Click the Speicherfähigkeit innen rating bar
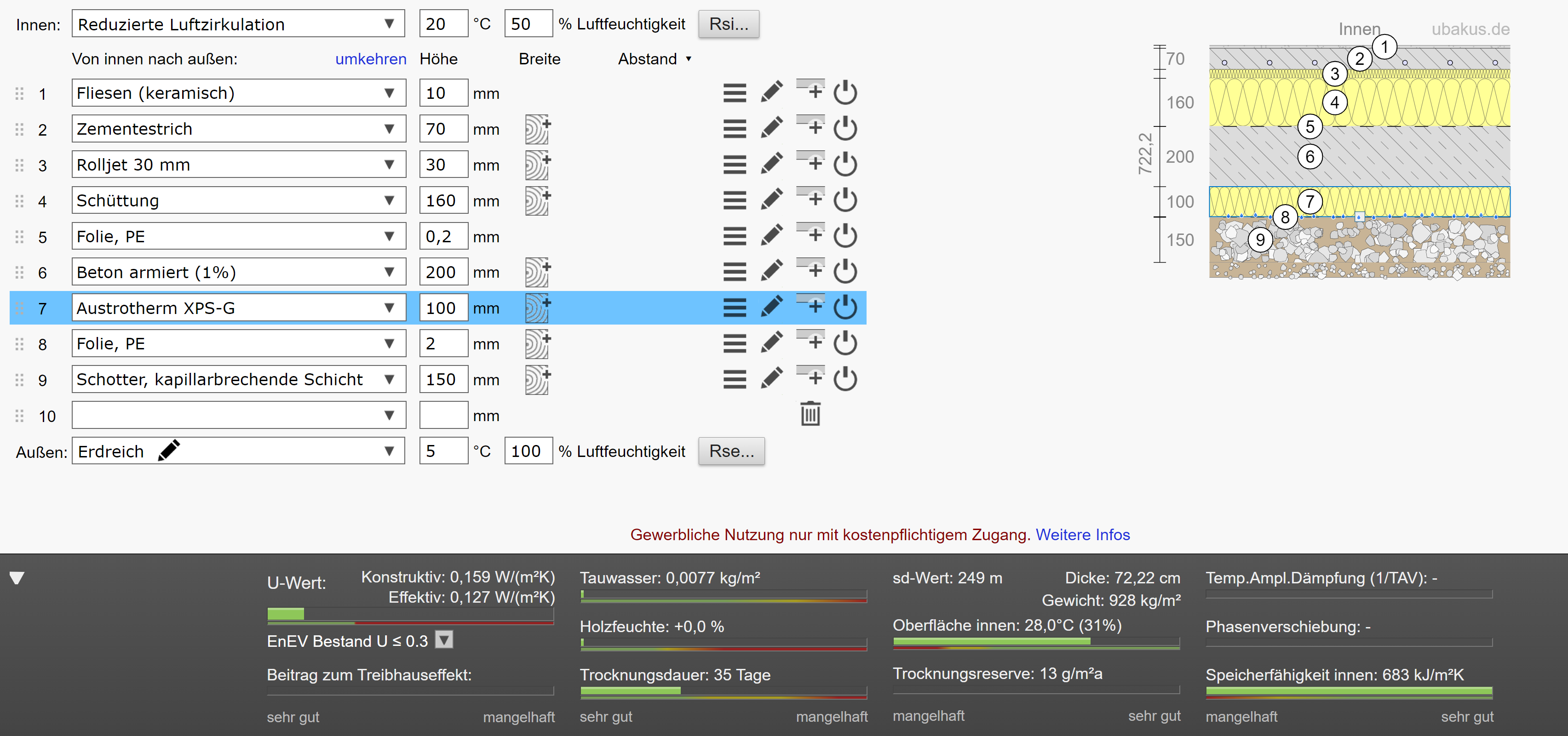 1349,692
